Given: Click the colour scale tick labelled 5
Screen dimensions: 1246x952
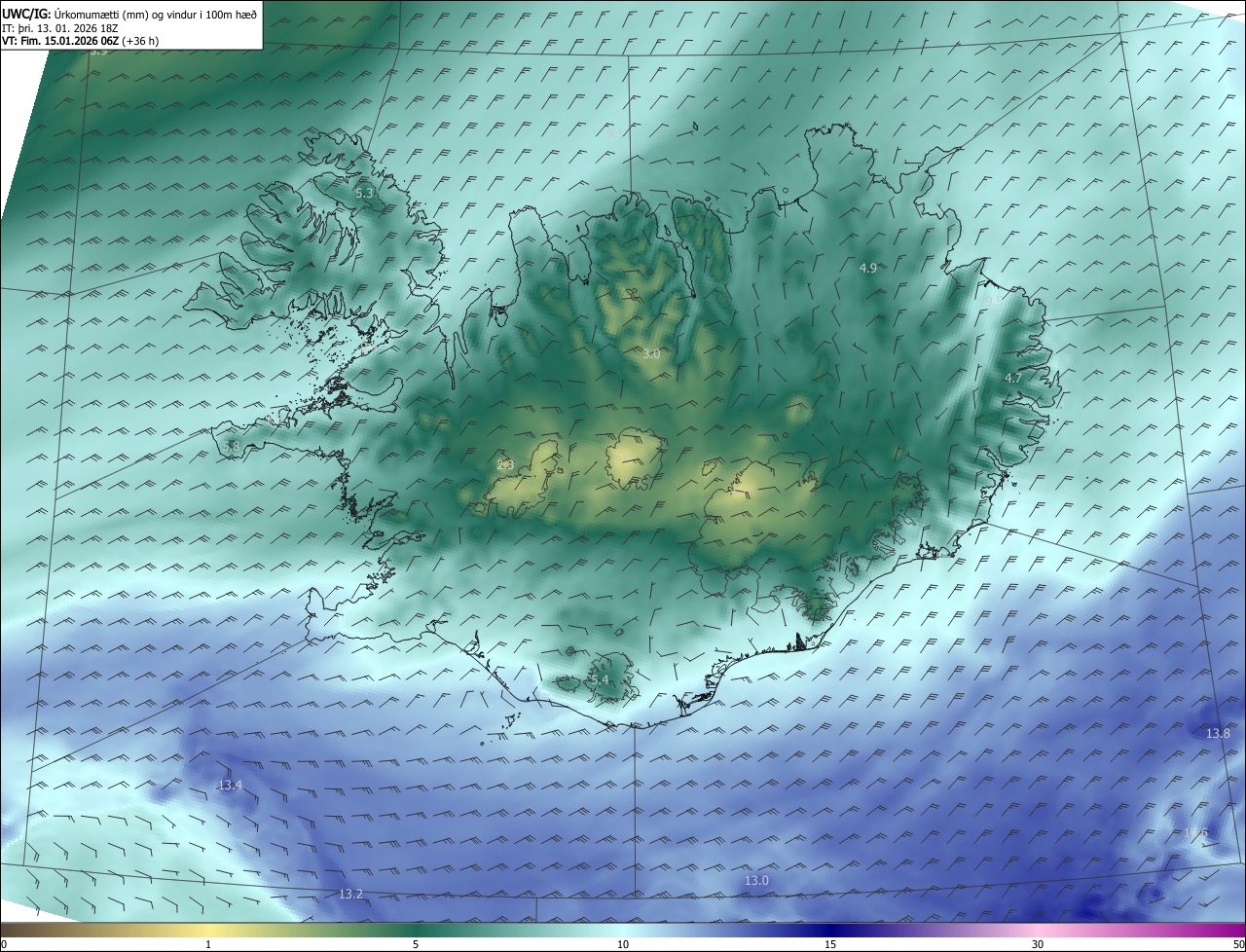Looking at the screenshot, I should (416, 944).
